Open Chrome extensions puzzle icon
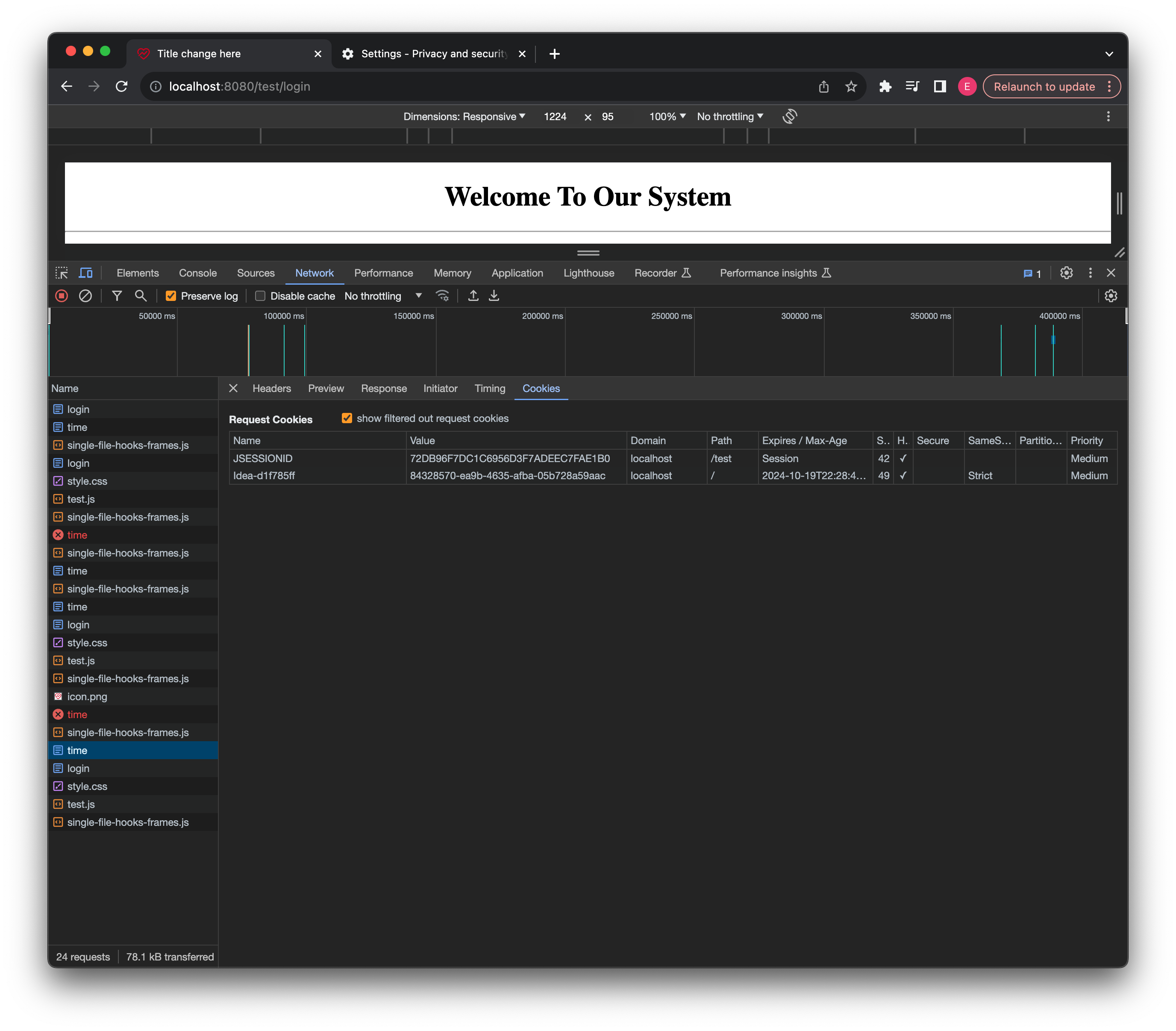This screenshot has width=1176, height=1031. tap(885, 86)
